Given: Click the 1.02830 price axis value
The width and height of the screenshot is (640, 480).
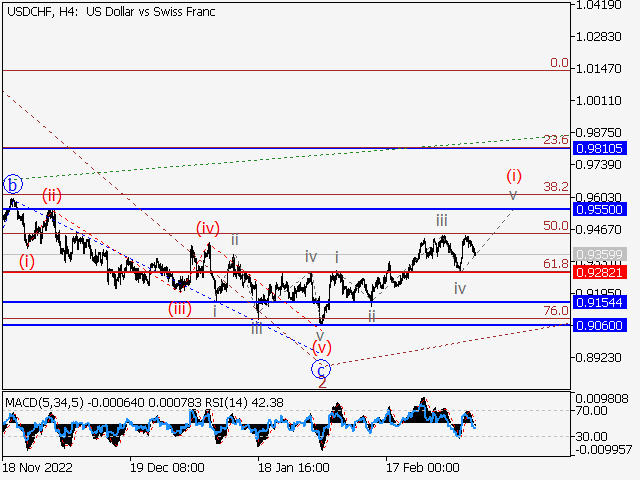Looking at the screenshot, I should 598,37.
